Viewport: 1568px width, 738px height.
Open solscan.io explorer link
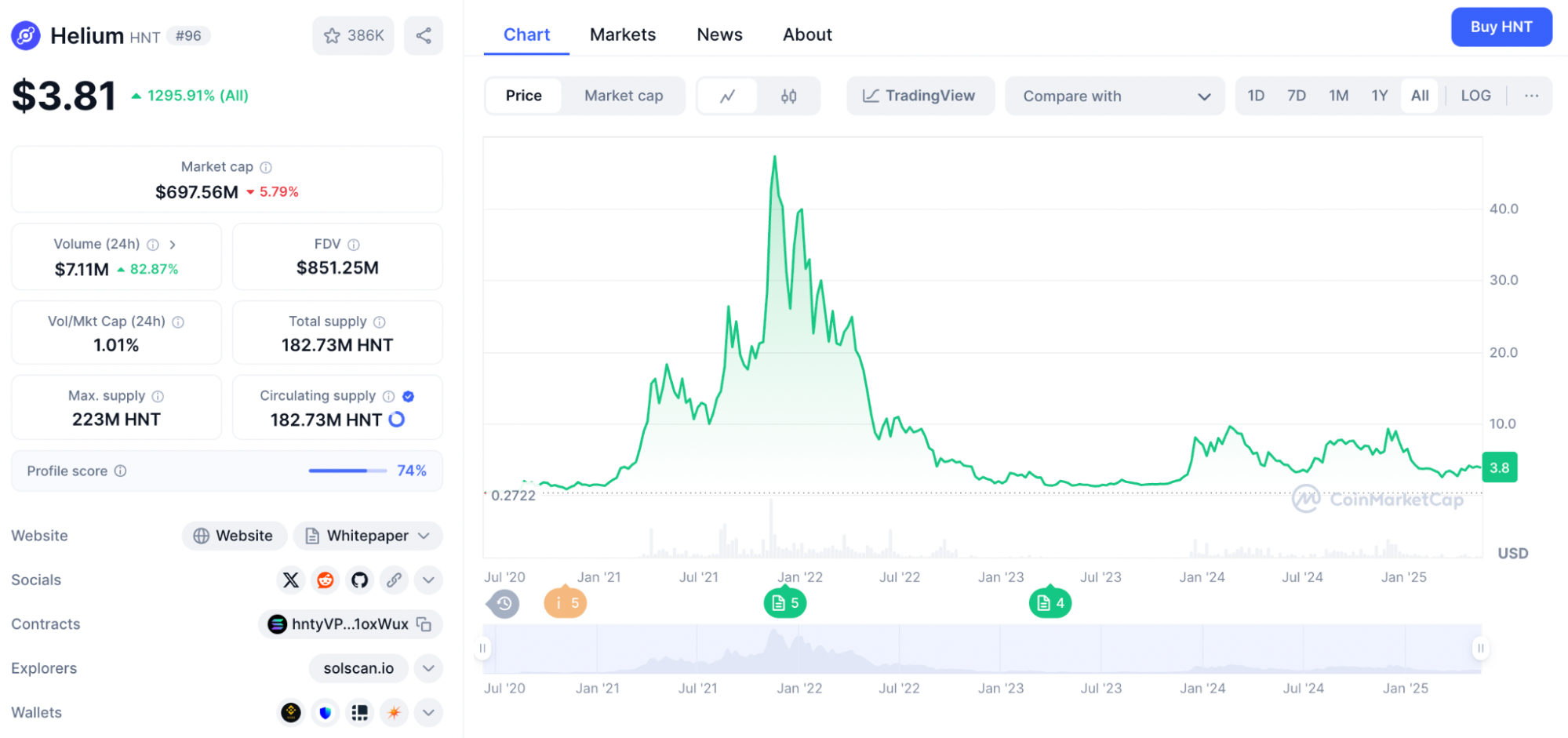point(358,668)
